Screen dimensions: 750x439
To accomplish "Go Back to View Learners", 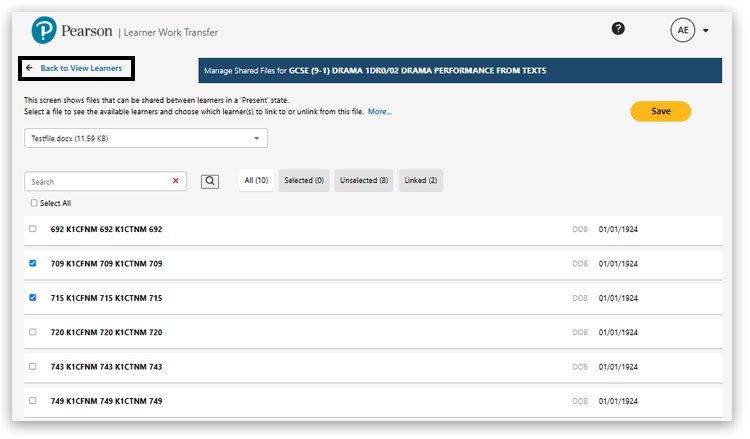I will 76,69.
